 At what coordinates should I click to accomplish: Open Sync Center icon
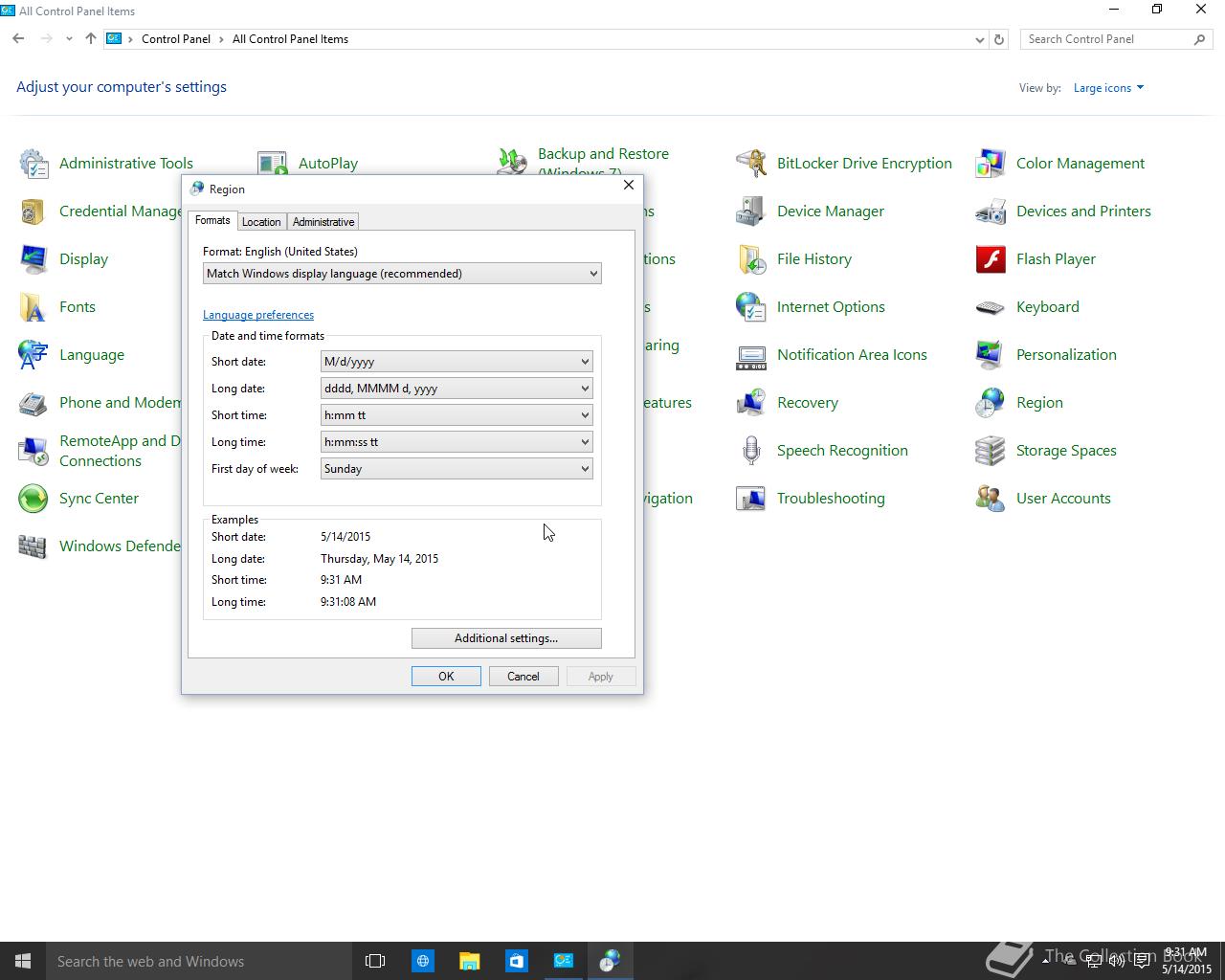pos(33,499)
